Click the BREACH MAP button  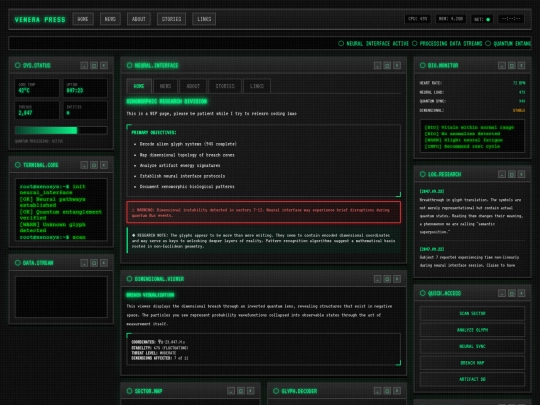click(x=472, y=363)
